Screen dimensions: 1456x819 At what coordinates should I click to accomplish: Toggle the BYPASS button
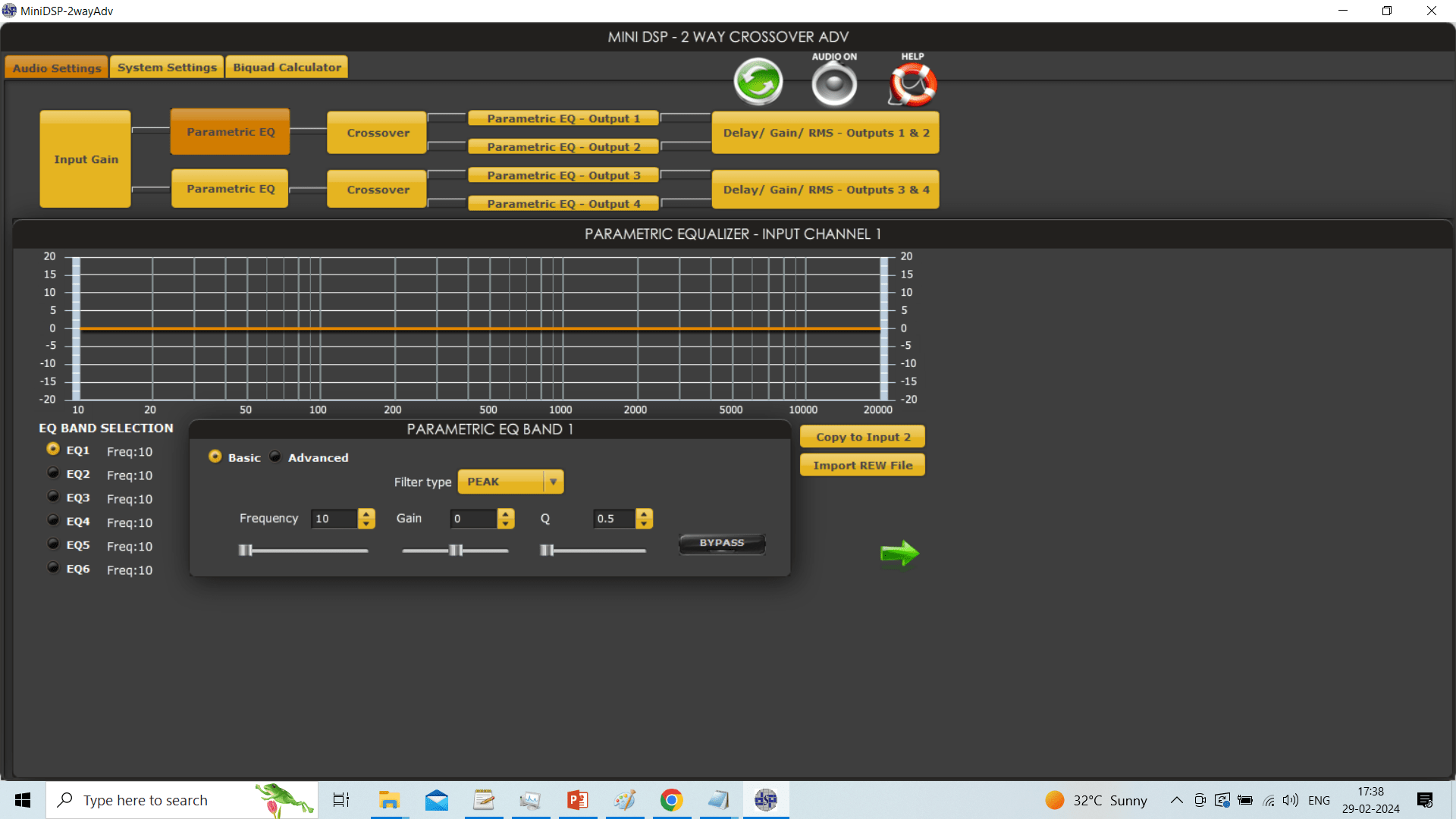pos(722,543)
